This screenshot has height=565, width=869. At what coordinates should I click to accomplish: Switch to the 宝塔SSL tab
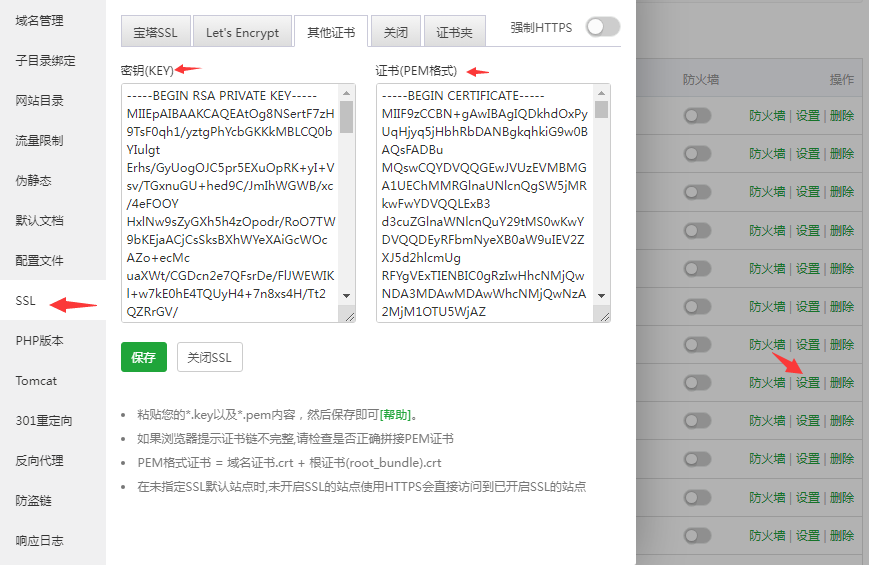tap(155, 32)
